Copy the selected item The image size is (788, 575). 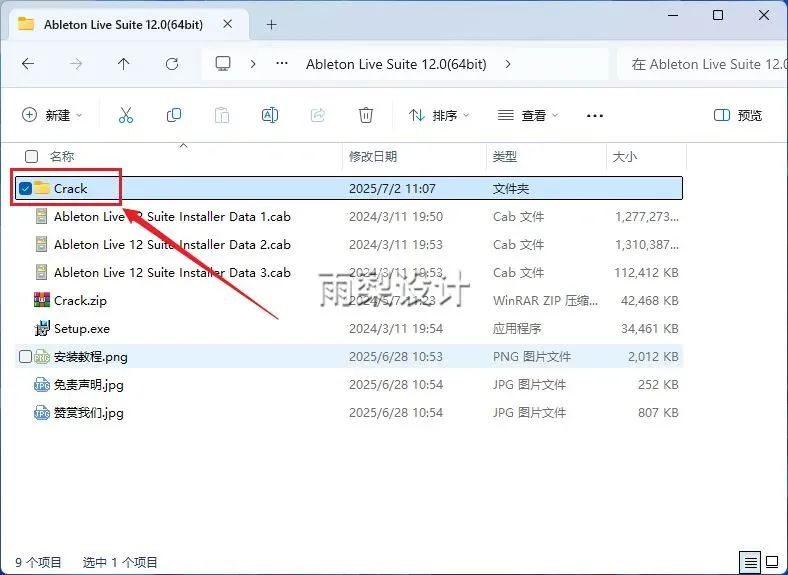click(174, 115)
